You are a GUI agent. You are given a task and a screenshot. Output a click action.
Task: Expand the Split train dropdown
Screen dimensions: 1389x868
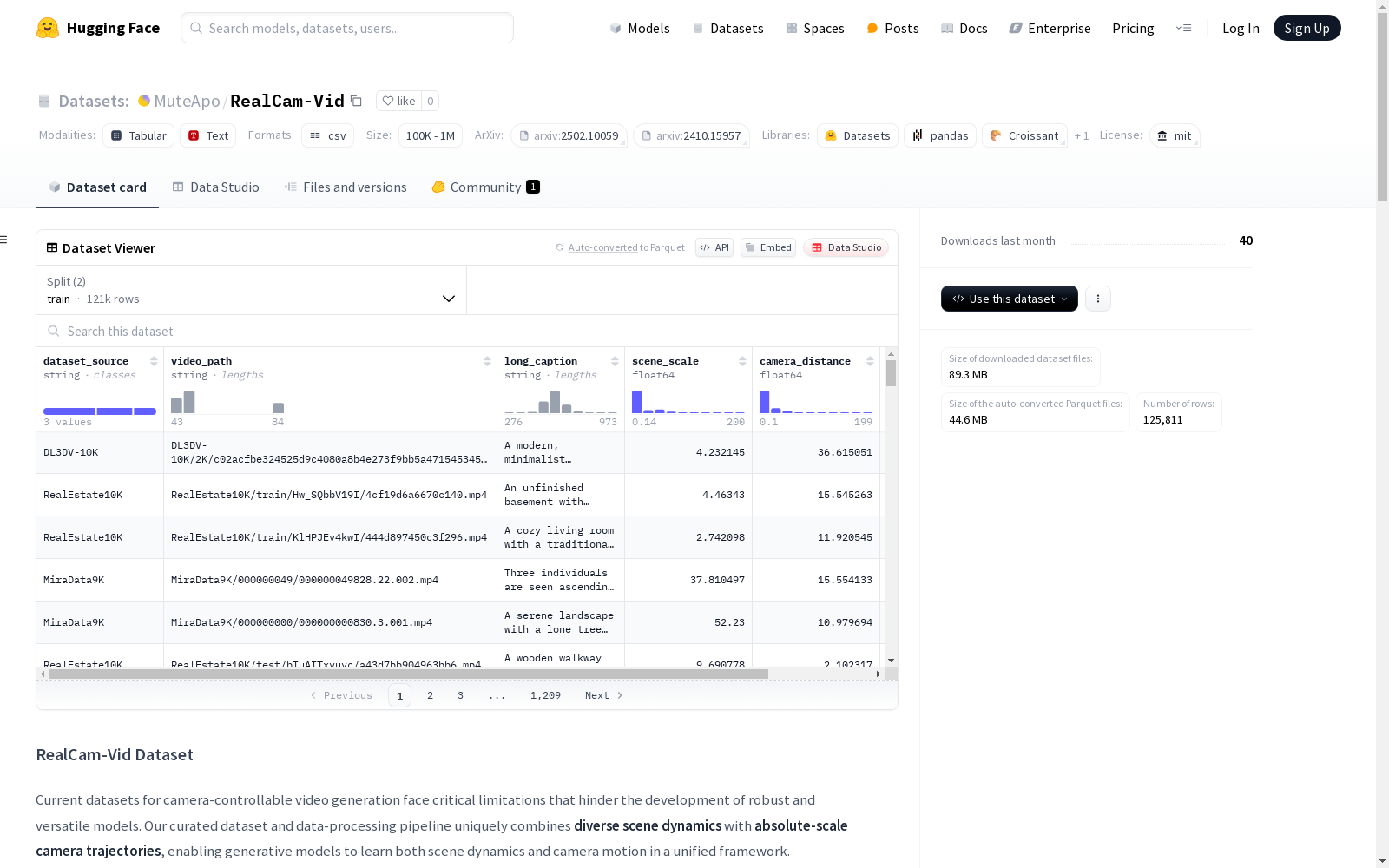252,290
